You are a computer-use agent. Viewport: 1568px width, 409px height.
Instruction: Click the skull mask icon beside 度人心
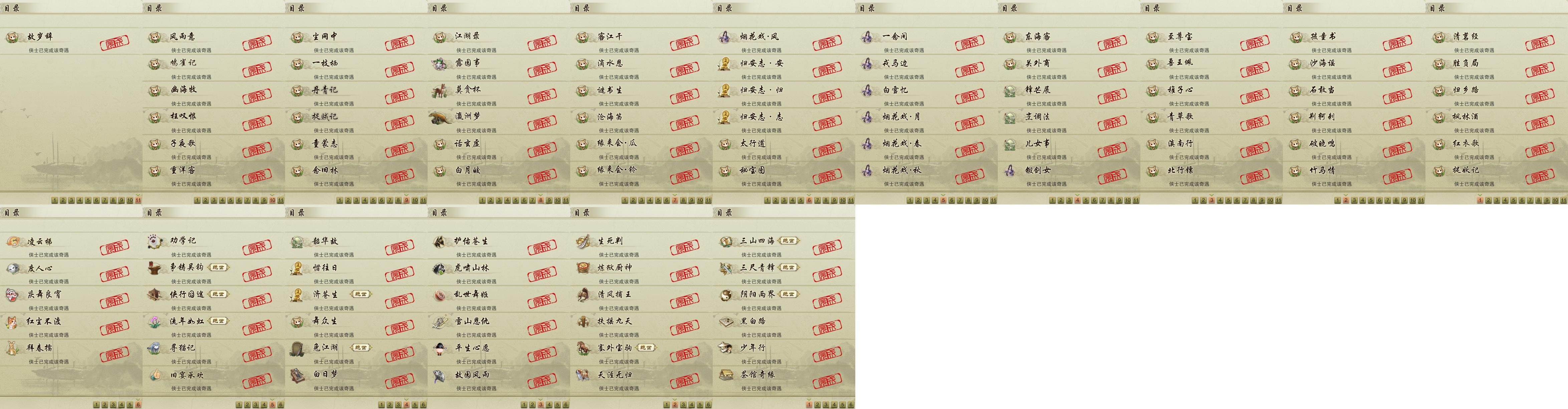pos(13,268)
